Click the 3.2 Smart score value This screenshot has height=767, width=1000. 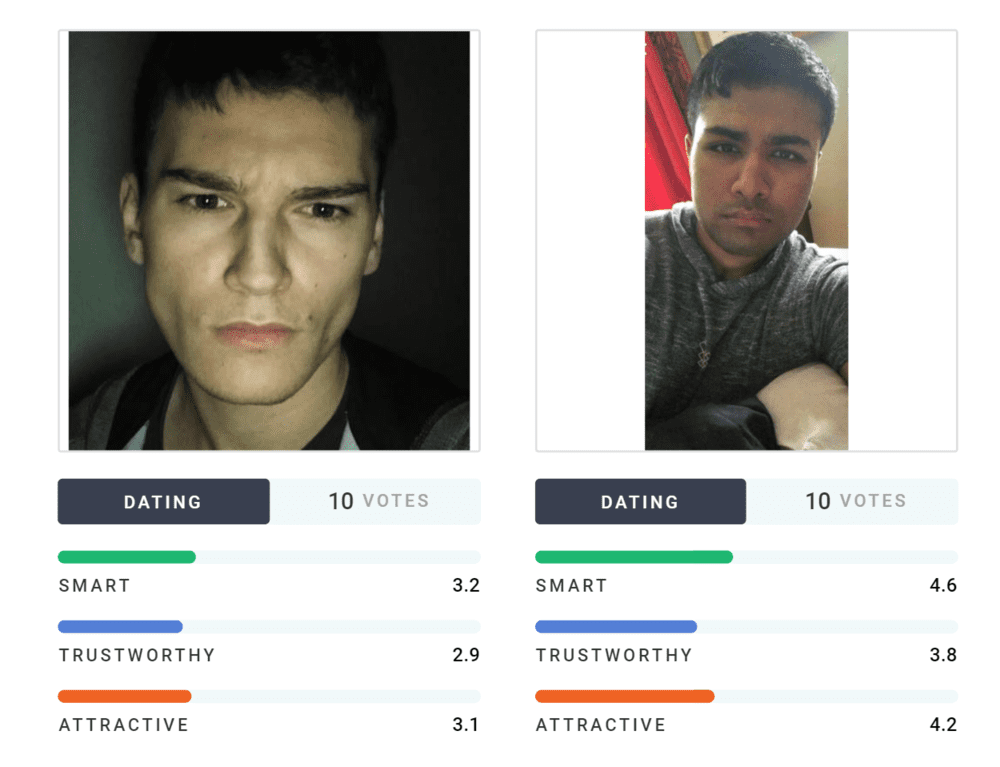466,586
